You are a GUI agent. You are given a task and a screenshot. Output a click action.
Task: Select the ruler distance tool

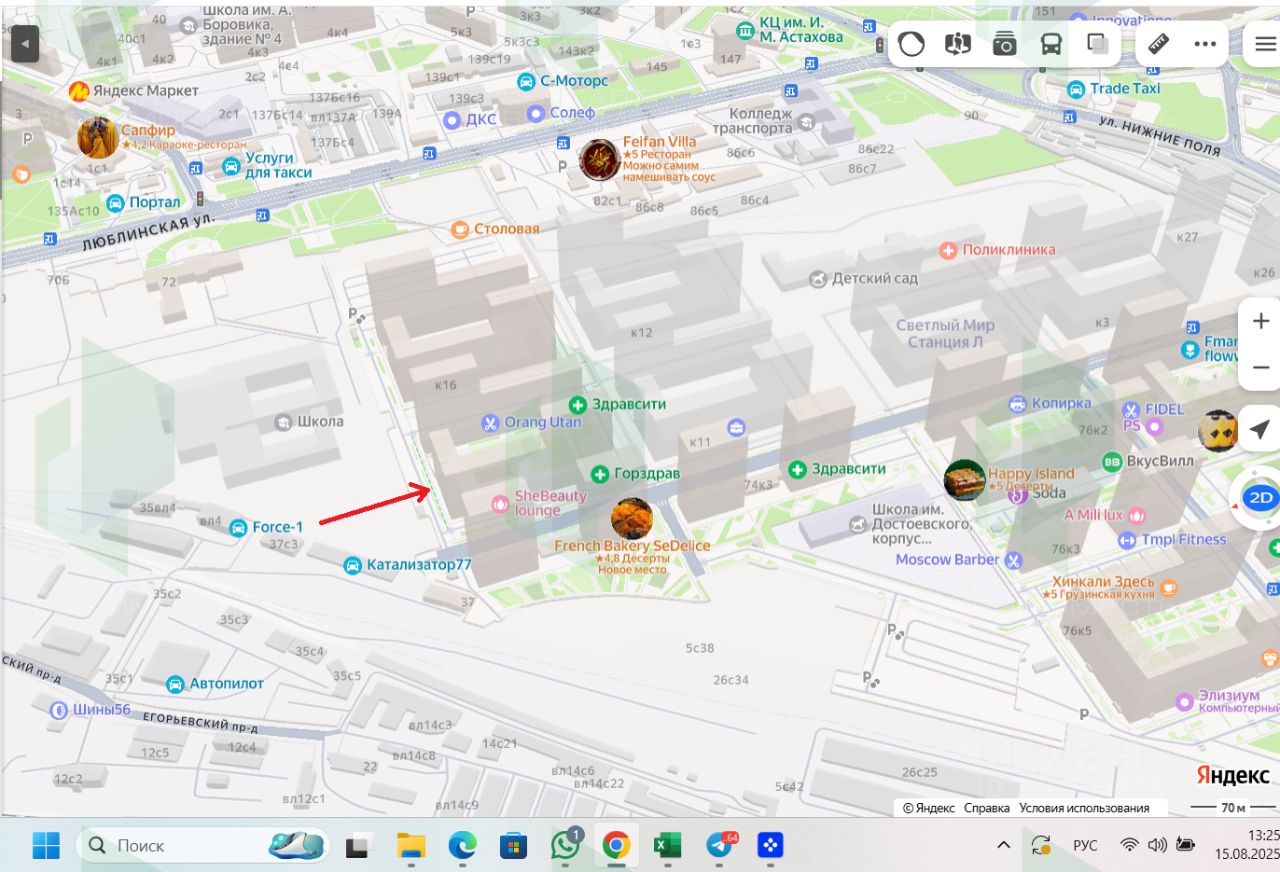tap(1159, 43)
